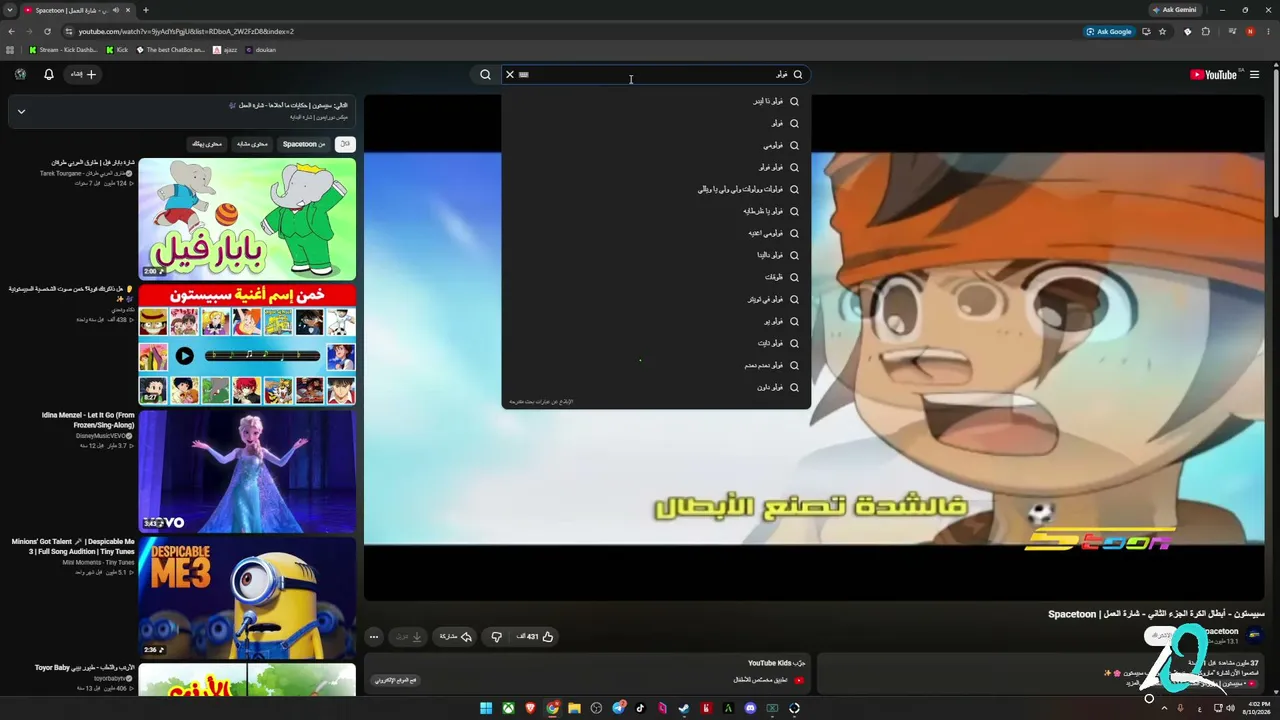Reload the YouTube page

click(x=47, y=31)
